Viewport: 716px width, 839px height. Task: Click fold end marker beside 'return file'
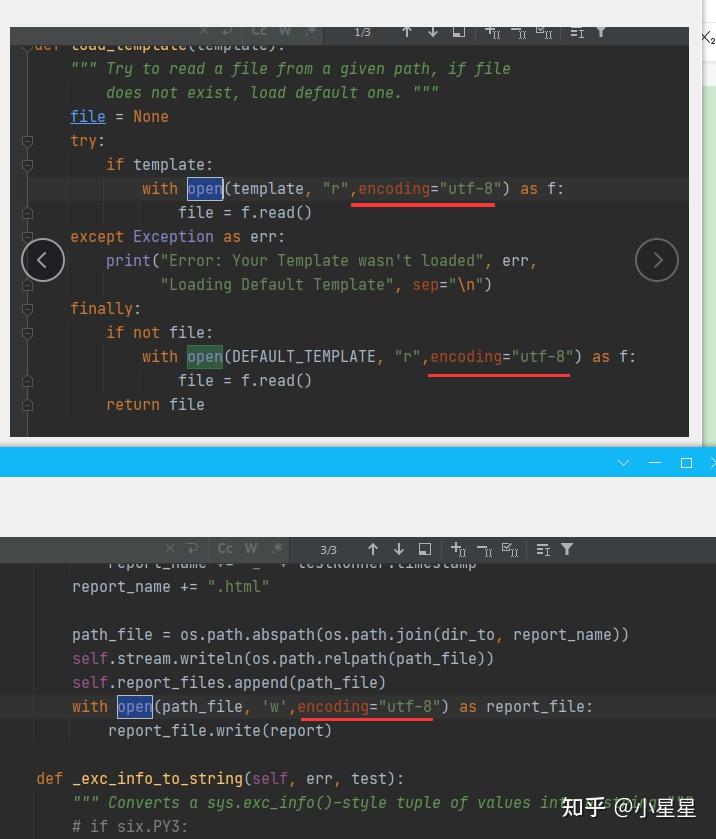coord(28,405)
